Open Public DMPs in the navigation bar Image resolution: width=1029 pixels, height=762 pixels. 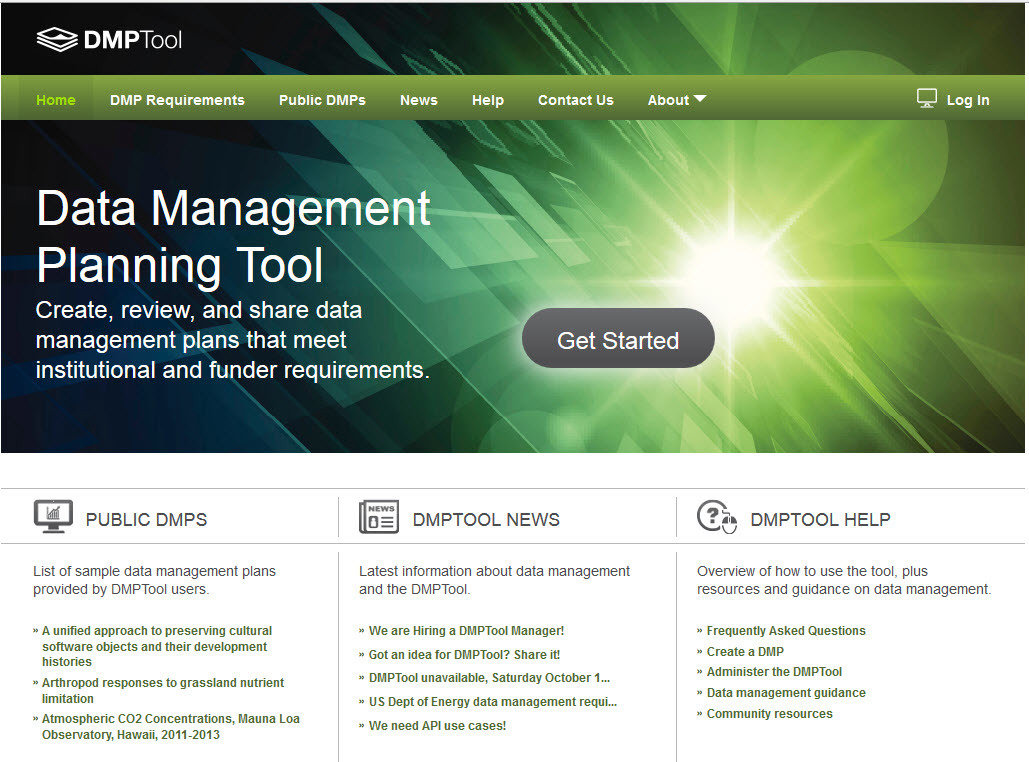[x=322, y=100]
